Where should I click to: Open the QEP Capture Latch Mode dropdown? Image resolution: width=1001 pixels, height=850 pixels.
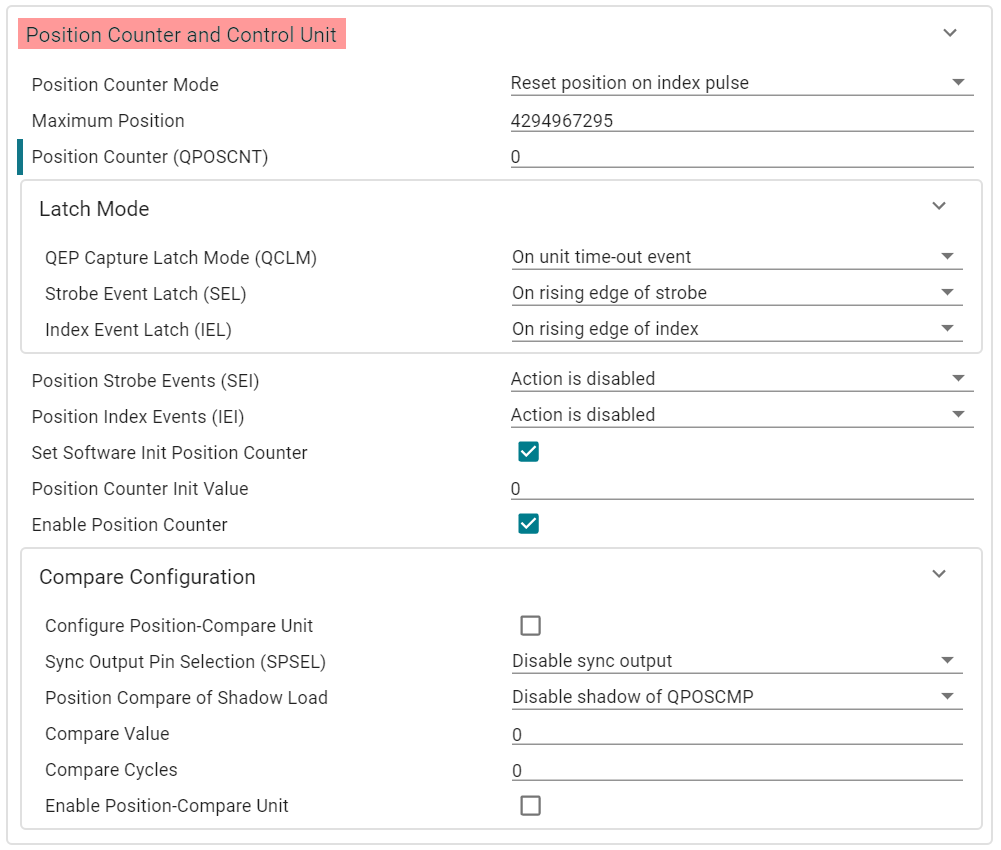(736, 257)
